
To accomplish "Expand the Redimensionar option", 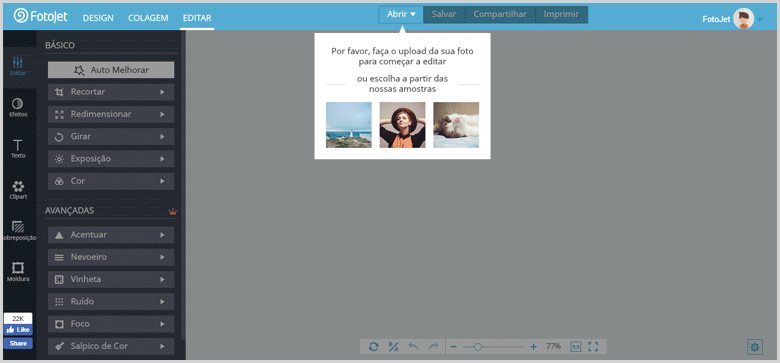I will click(x=111, y=114).
